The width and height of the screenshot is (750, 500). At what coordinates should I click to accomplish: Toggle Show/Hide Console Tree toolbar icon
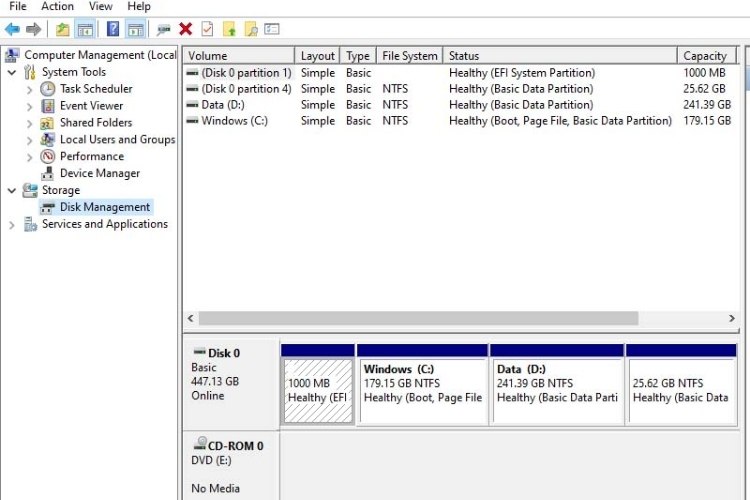tap(85, 29)
